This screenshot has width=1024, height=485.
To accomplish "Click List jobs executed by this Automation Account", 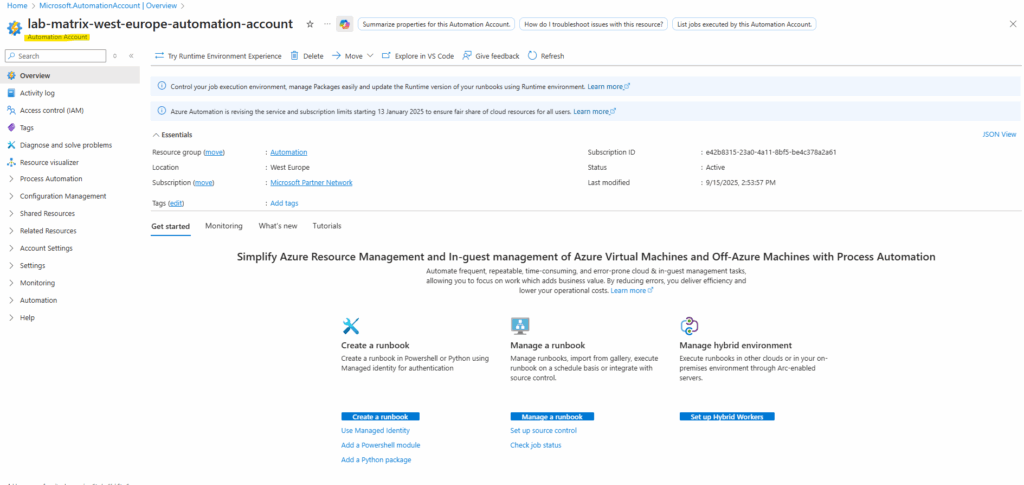I will coord(744,24).
